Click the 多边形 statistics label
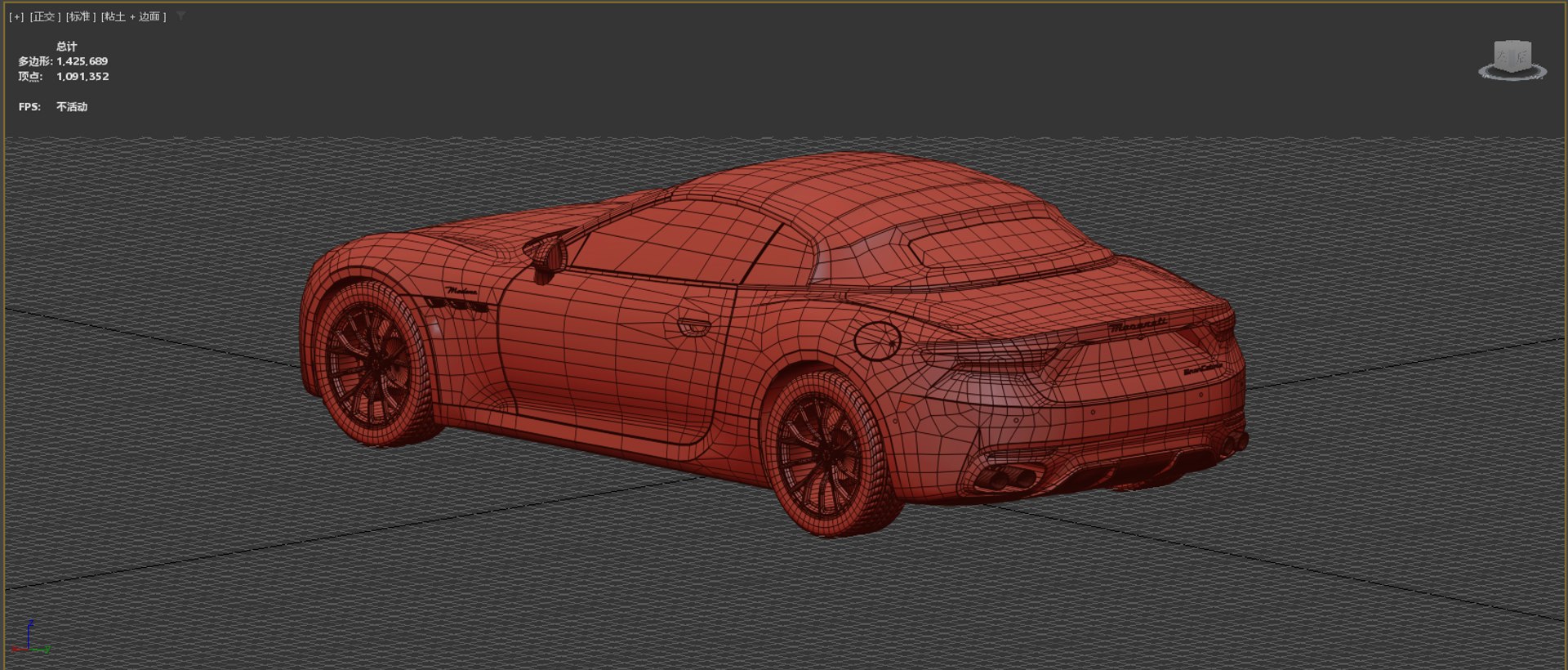This screenshot has height=670, width=1568. click(35, 61)
